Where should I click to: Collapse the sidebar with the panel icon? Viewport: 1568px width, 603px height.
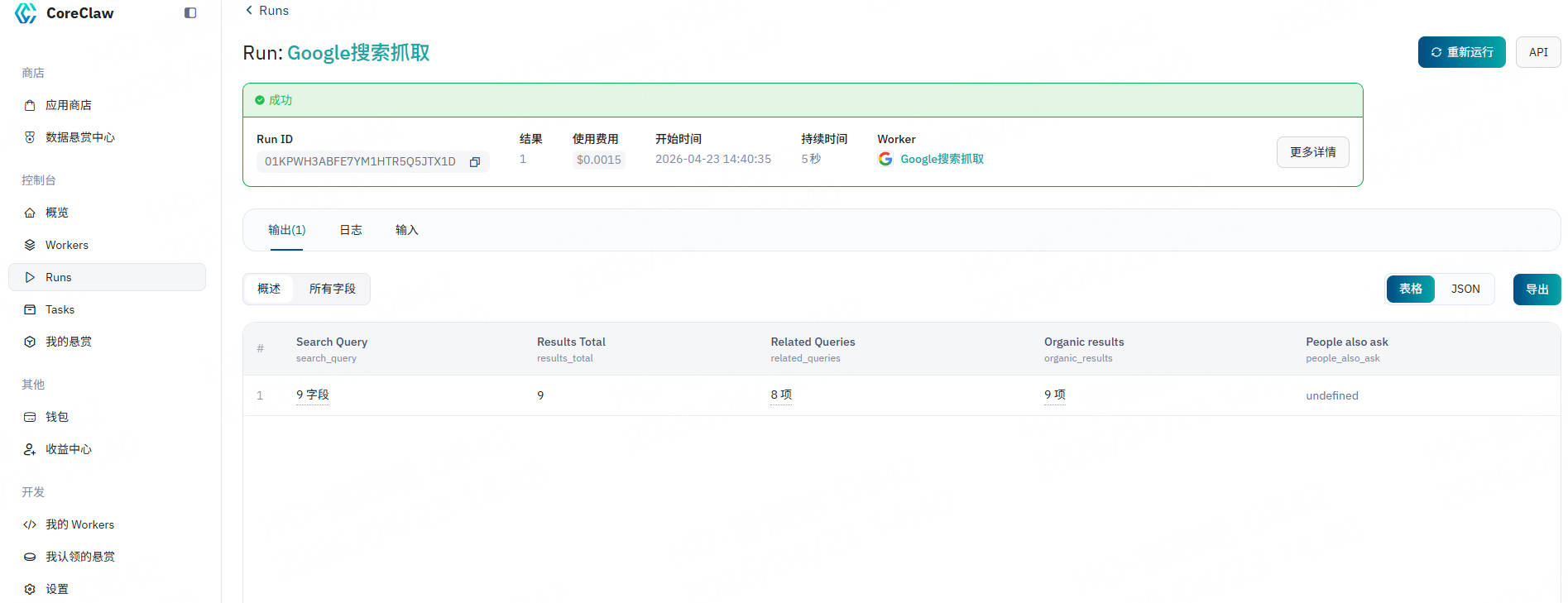tap(190, 13)
